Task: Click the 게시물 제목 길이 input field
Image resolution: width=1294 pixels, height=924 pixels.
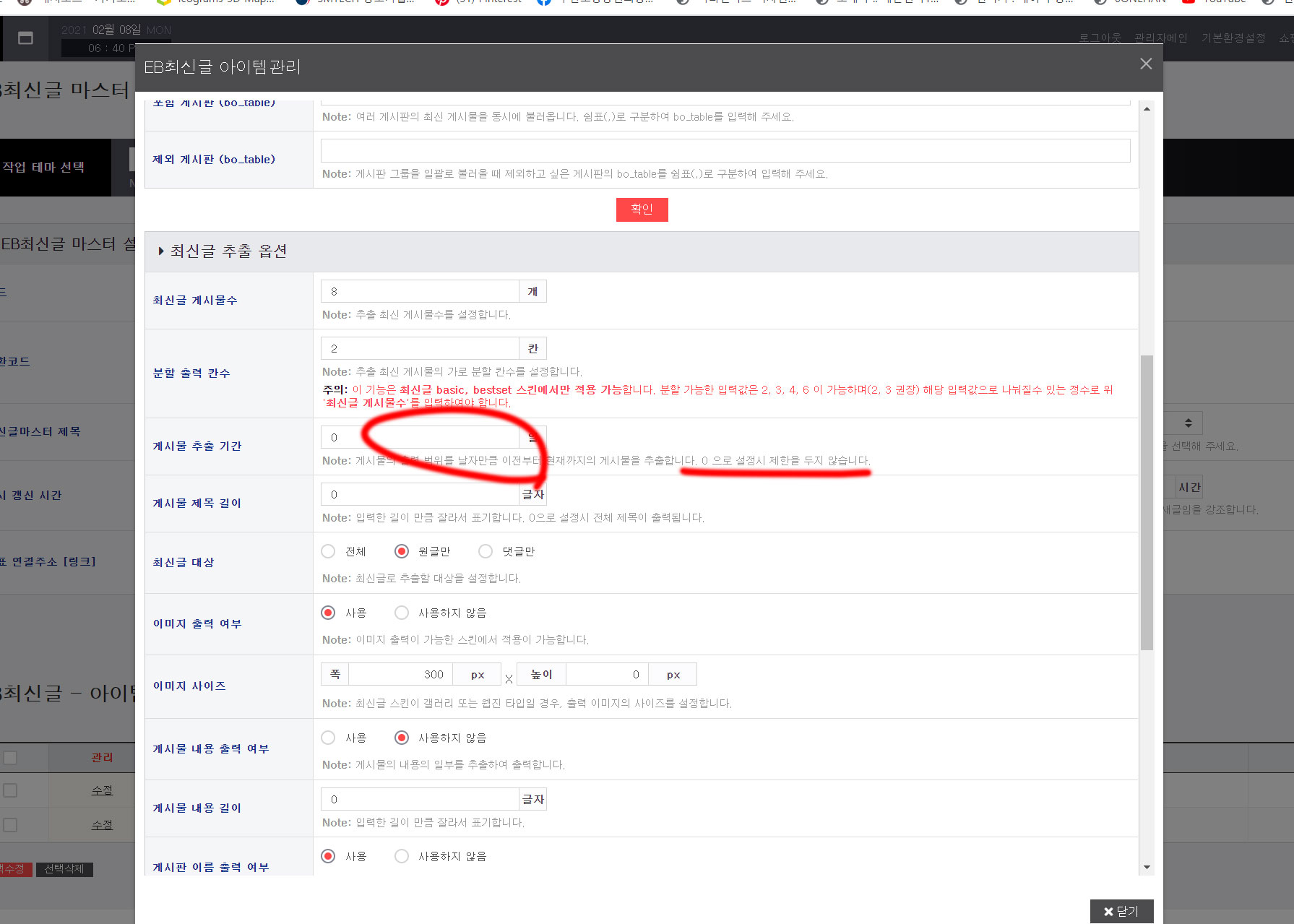Action: 420,494
